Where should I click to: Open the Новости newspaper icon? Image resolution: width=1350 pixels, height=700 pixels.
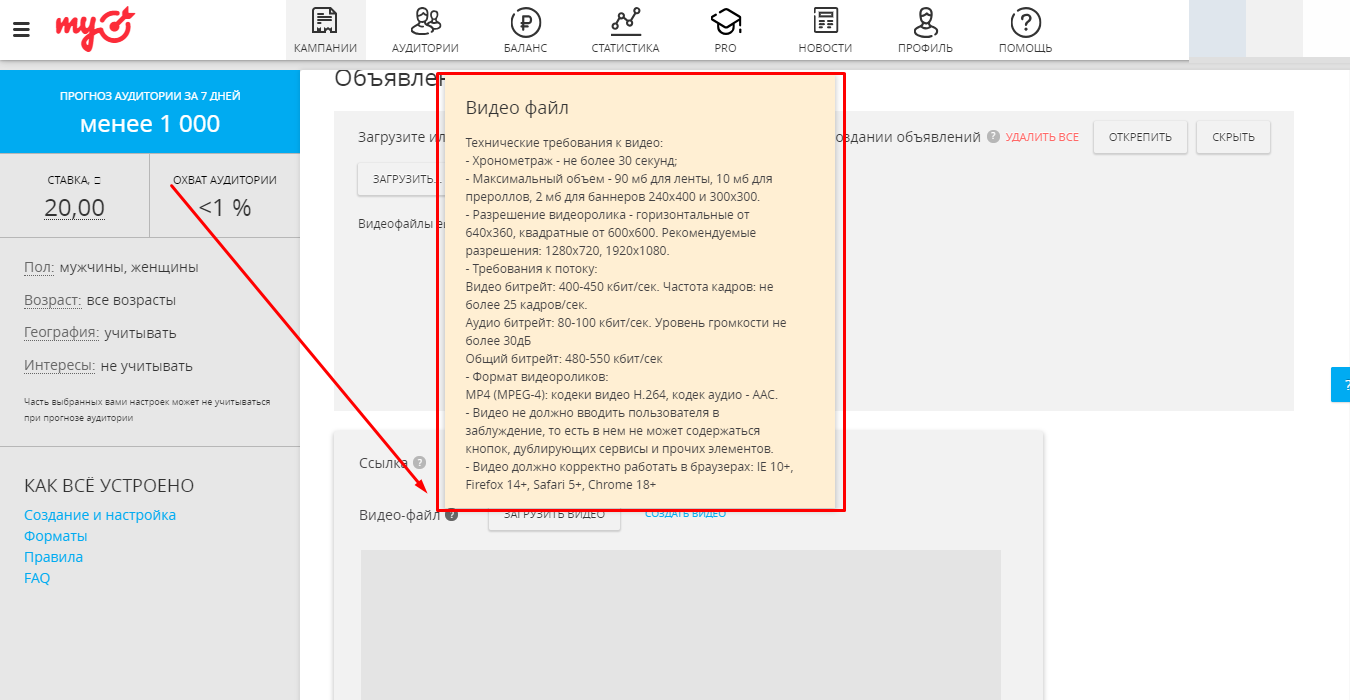pyautogui.click(x=825, y=21)
